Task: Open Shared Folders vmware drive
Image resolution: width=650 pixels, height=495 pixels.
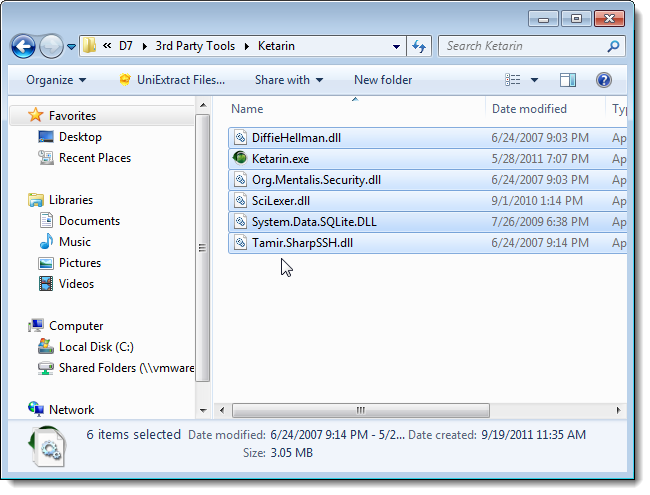Action: 126,368
